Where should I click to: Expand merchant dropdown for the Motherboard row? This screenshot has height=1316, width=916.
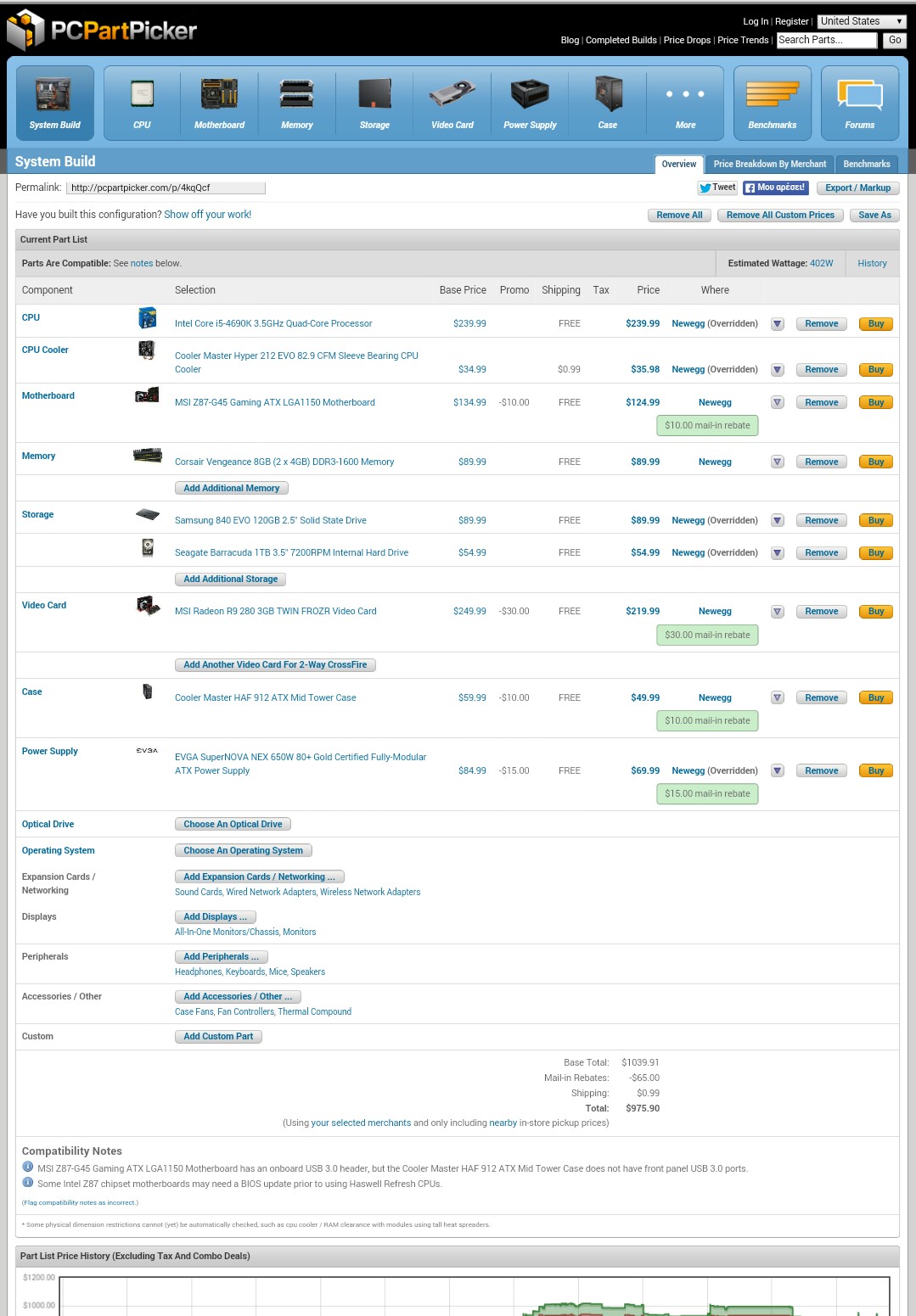778,403
